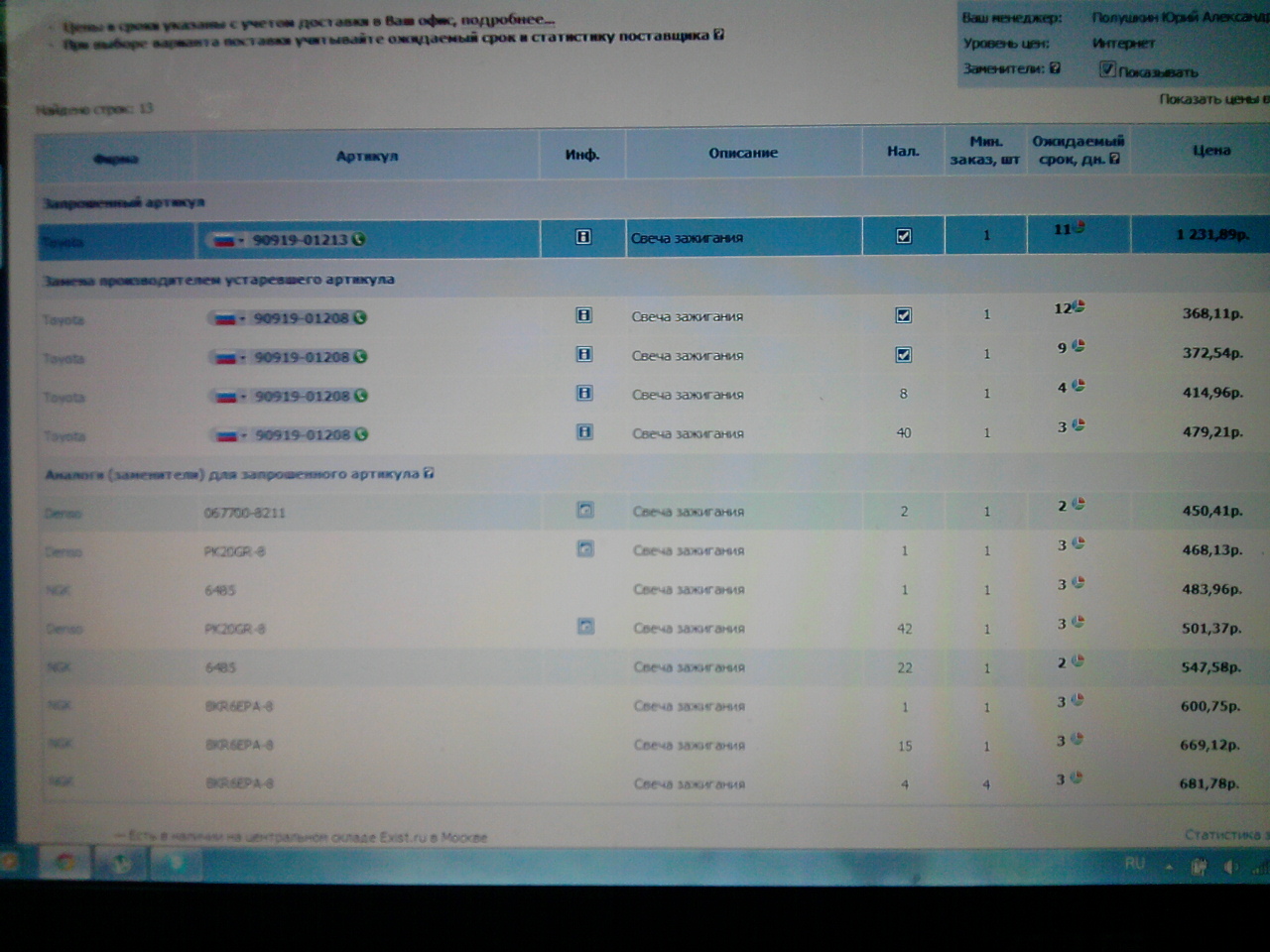The width and height of the screenshot is (1270, 952).
Task: Sort by Цена column header
Action: click(x=1210, y=151)
